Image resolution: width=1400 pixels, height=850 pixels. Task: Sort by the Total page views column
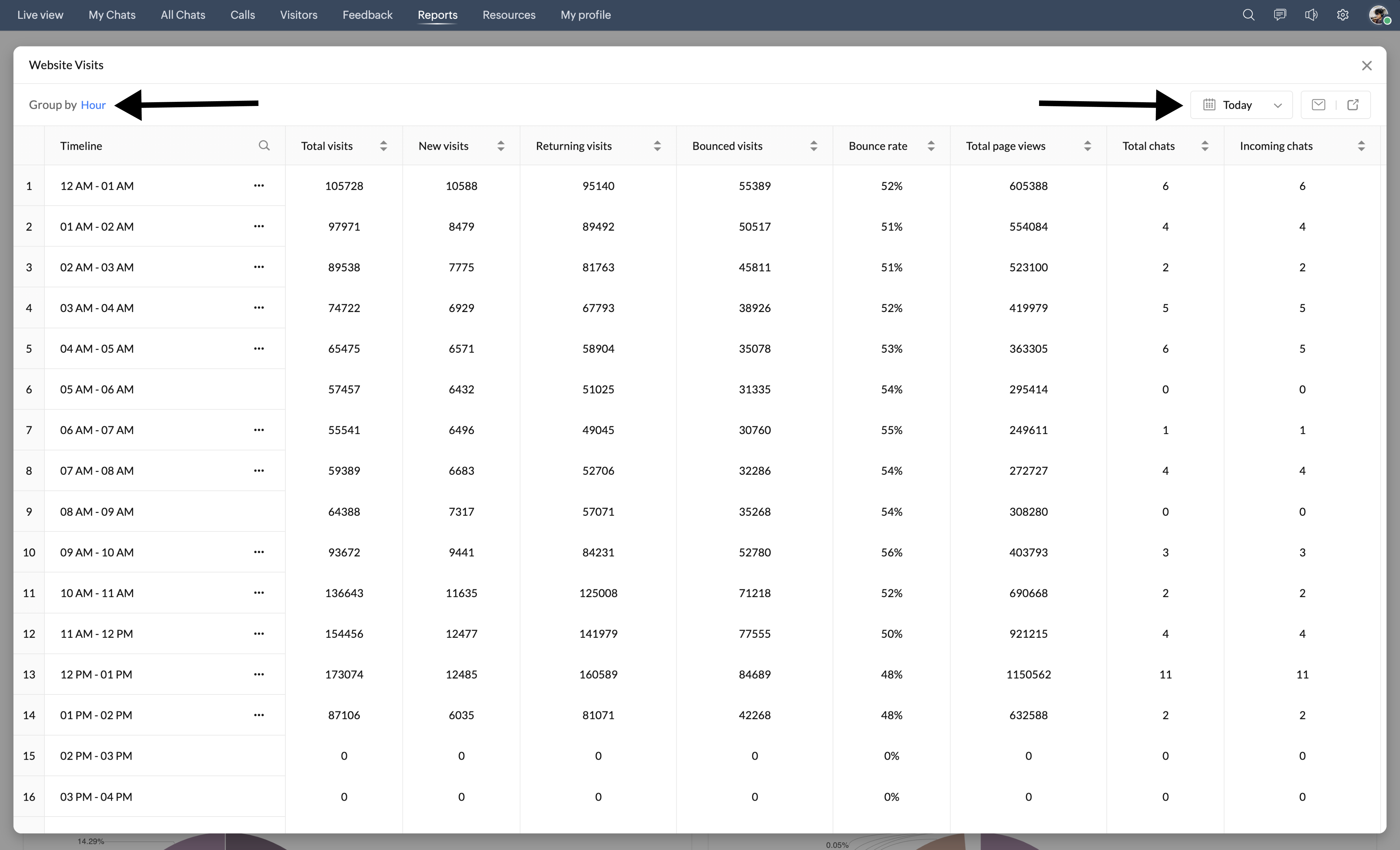1087,146
